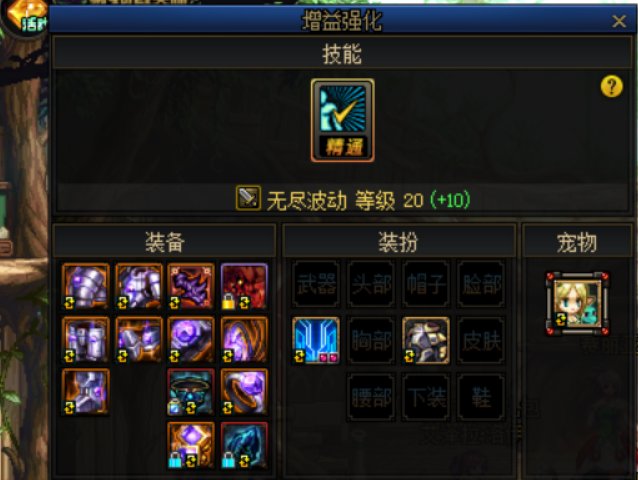
Task: Select the blue claw locked equipment icon
Action: pos(244,445)
